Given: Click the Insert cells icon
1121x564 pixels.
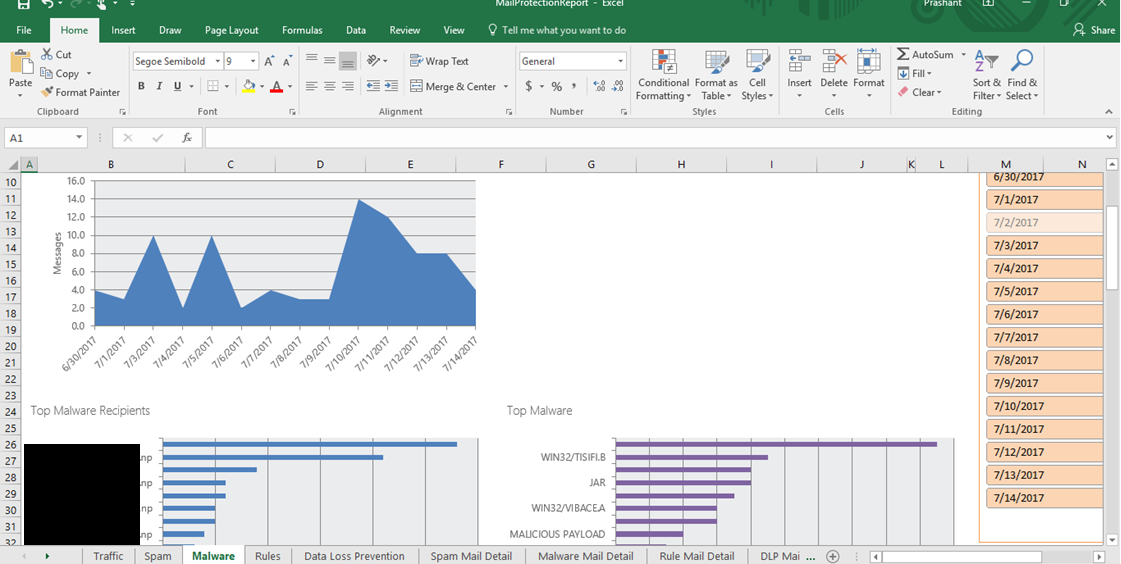Looking at the screenshot, I should click(799, 62).
